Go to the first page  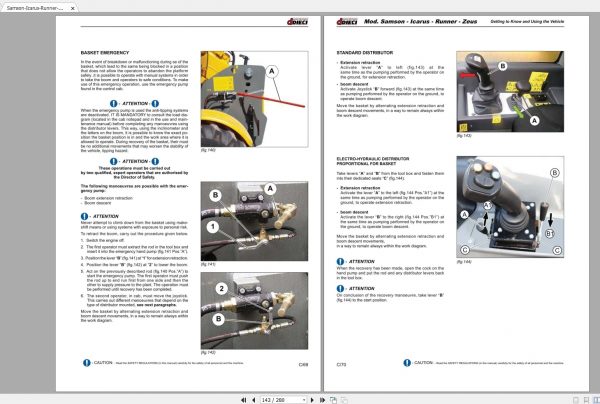(x=244, y=400)
